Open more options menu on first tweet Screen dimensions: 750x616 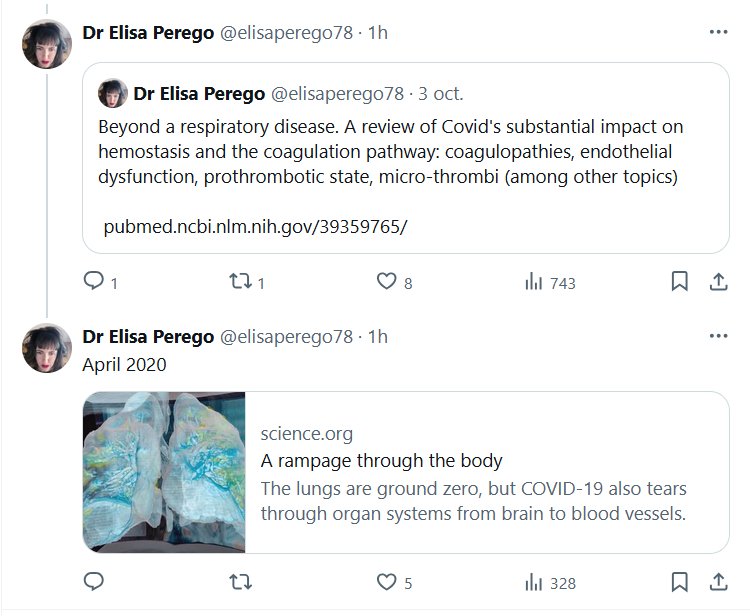click(718, 32)
